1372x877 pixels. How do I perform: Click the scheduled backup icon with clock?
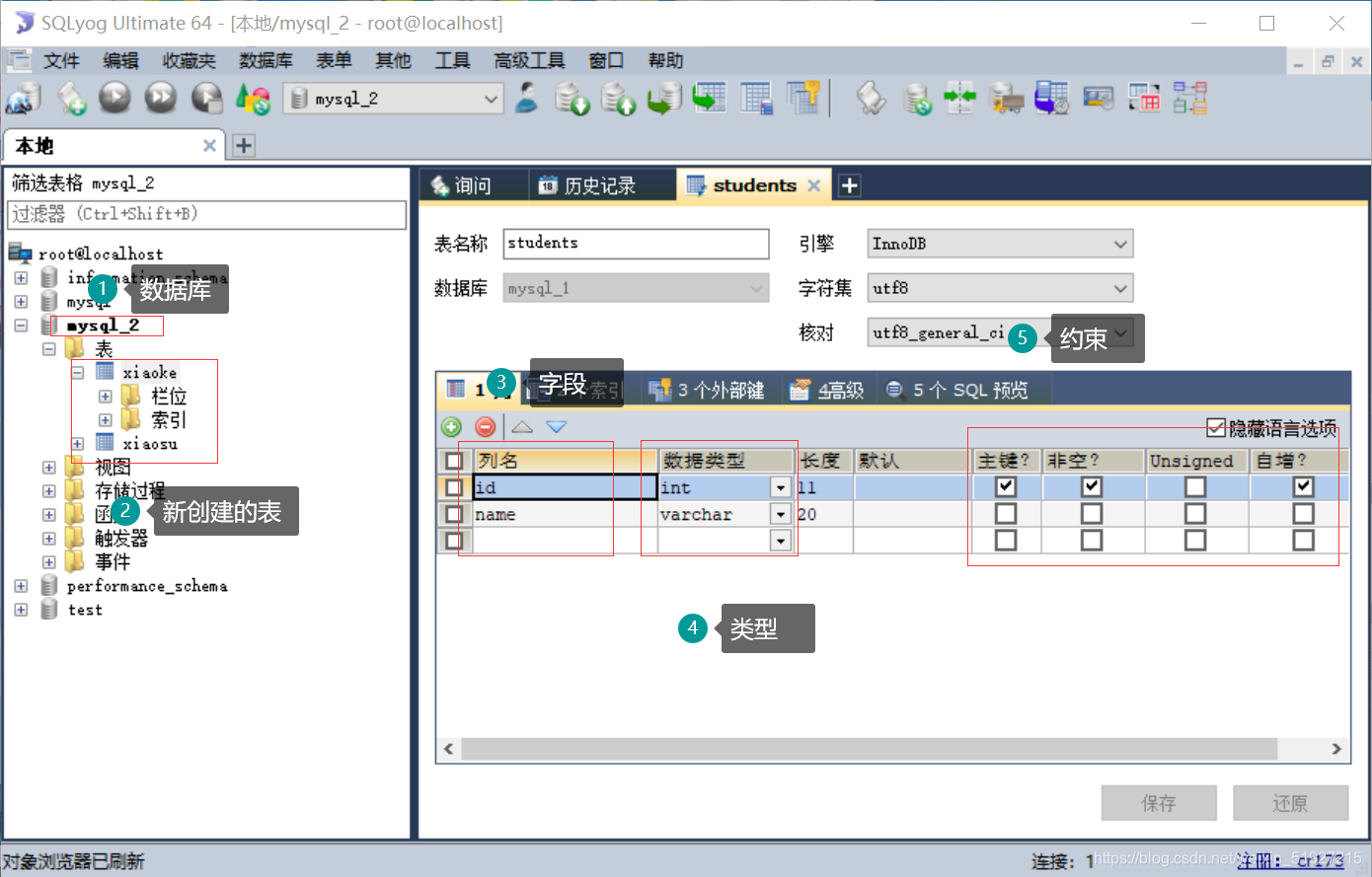point(1051,98)
